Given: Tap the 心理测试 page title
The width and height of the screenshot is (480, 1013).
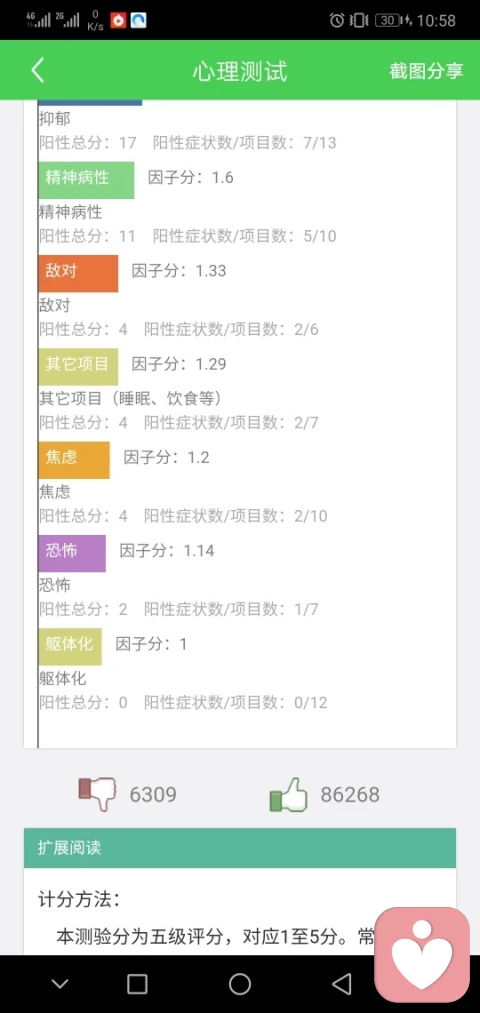Looking at the screenshot, I should pos(240,71).
